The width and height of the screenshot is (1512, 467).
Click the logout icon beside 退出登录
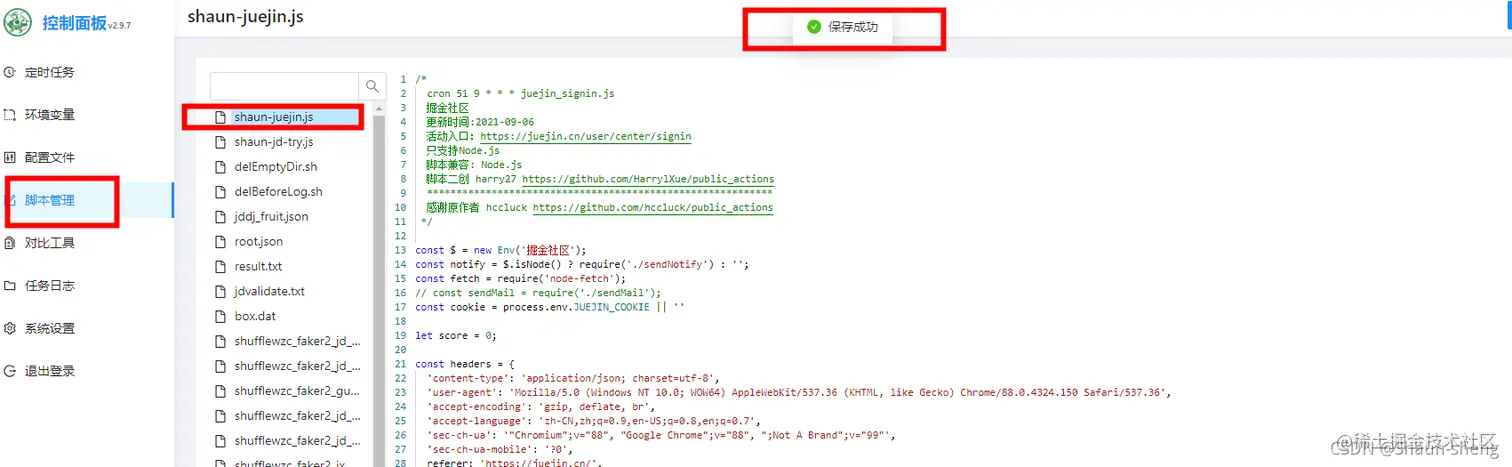coord(10,371)
